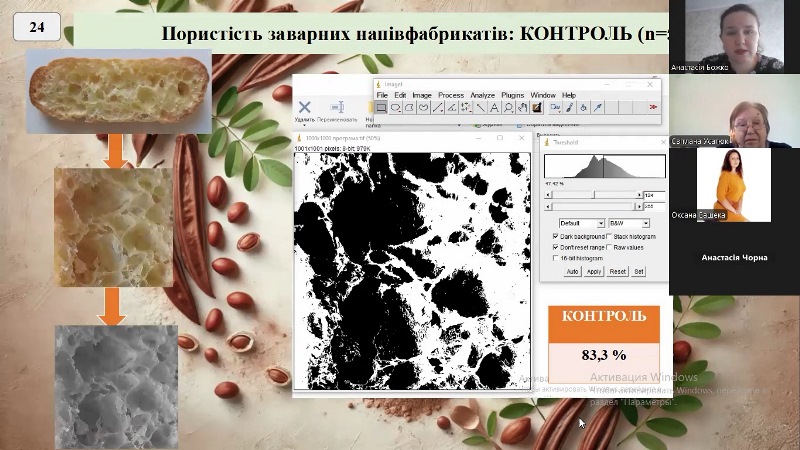
Task: Open the Default threshold method dropdown
Action: (x=581, y=222)
